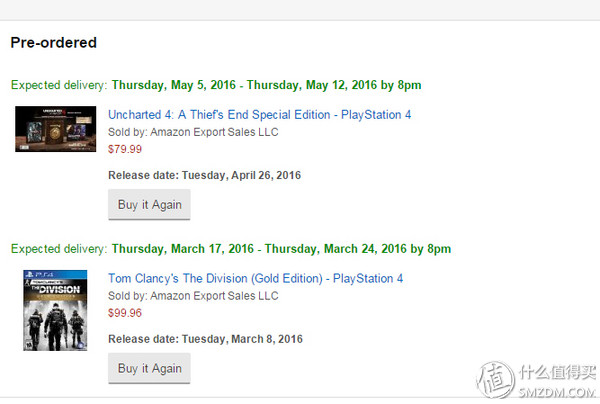Click Sold by line under Uncharted 4

point(192,132)
